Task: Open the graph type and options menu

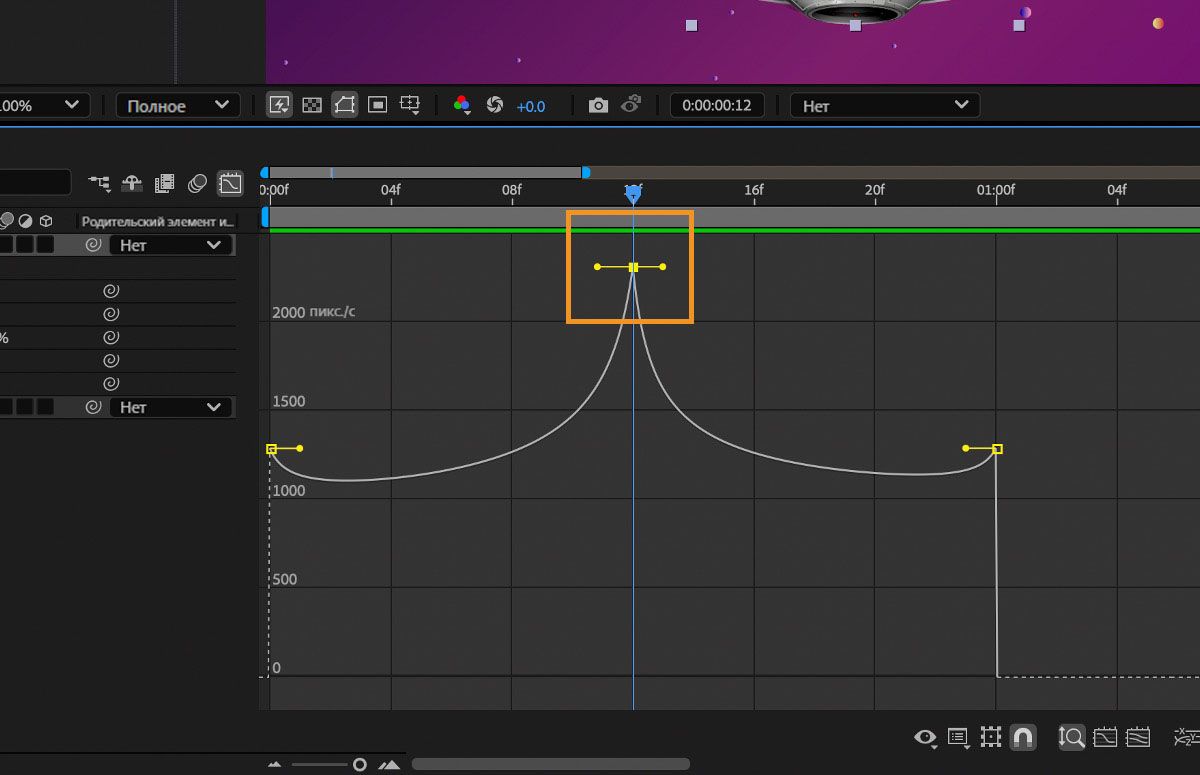Action: tap(957, 738)
